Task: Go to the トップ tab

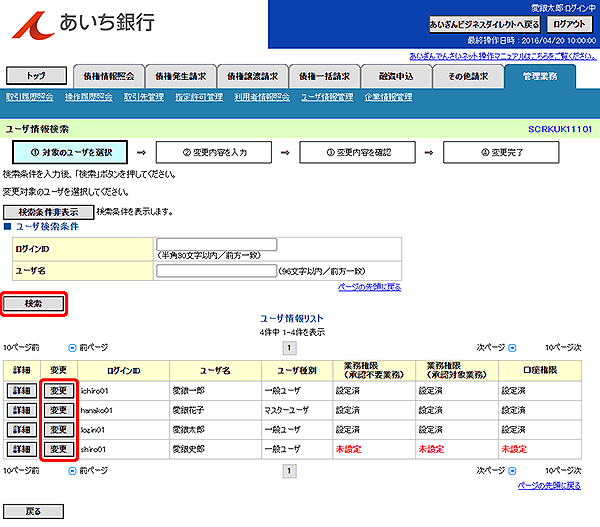Action: (36, 76)
